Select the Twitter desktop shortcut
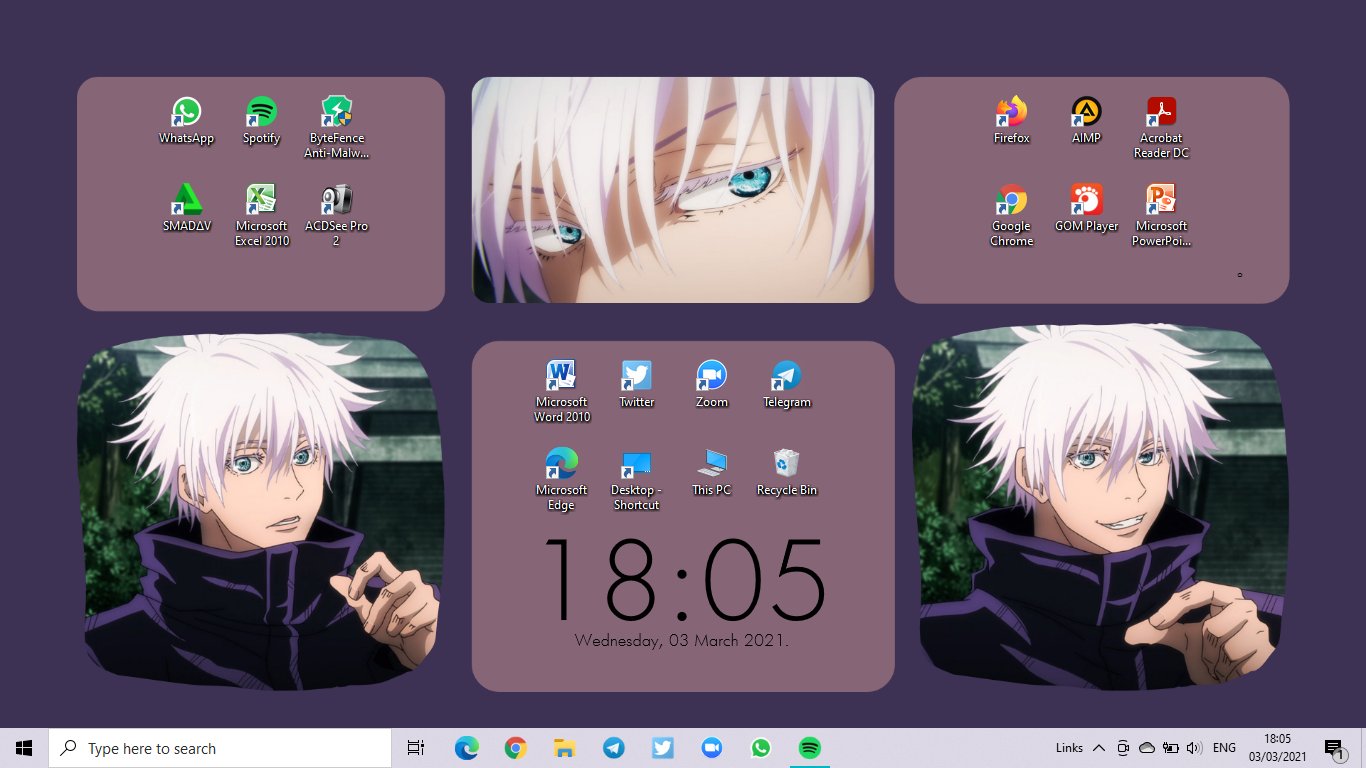 [637, 384]
